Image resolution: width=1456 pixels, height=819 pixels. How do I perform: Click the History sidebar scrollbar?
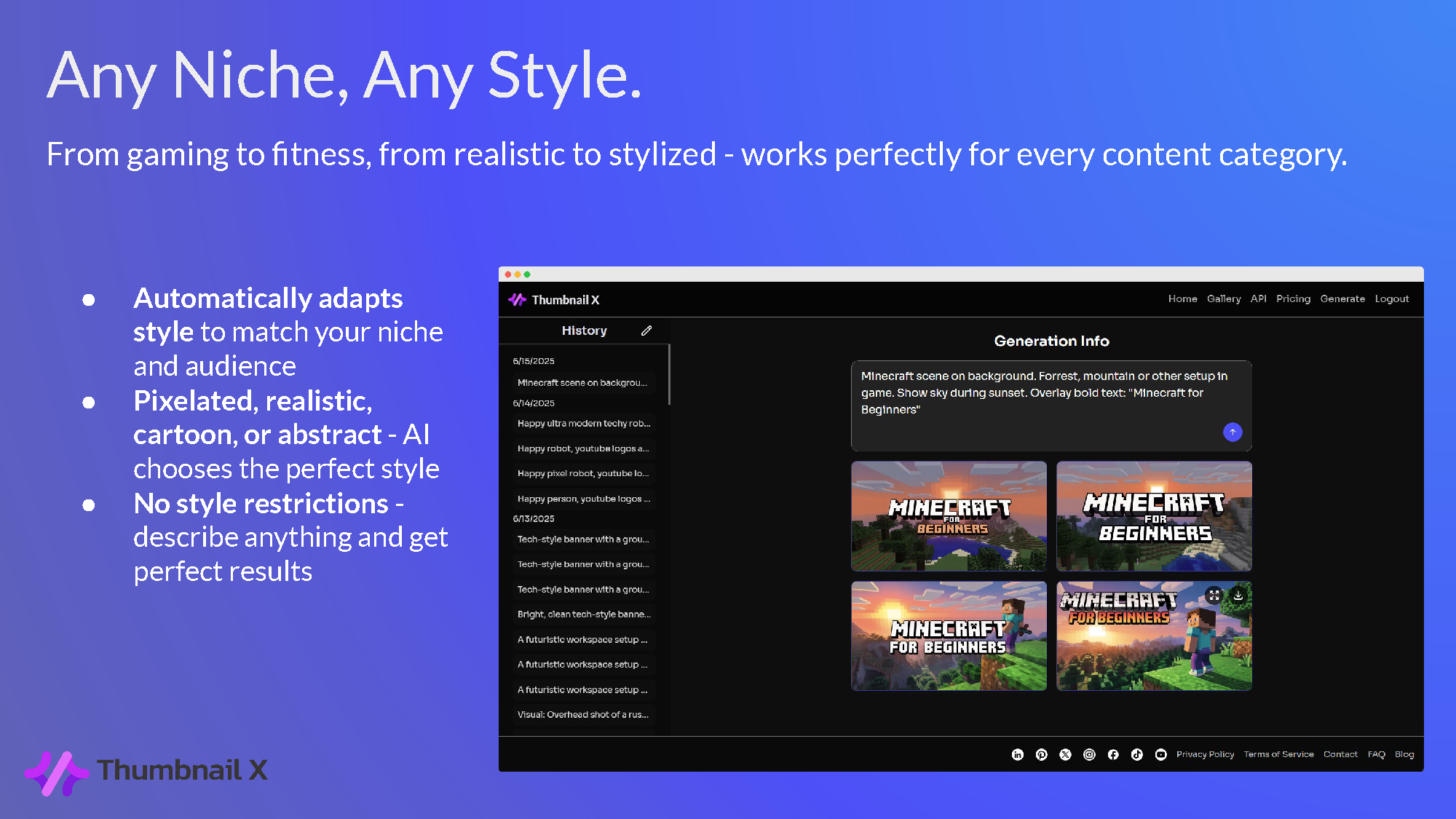[668, 375]
